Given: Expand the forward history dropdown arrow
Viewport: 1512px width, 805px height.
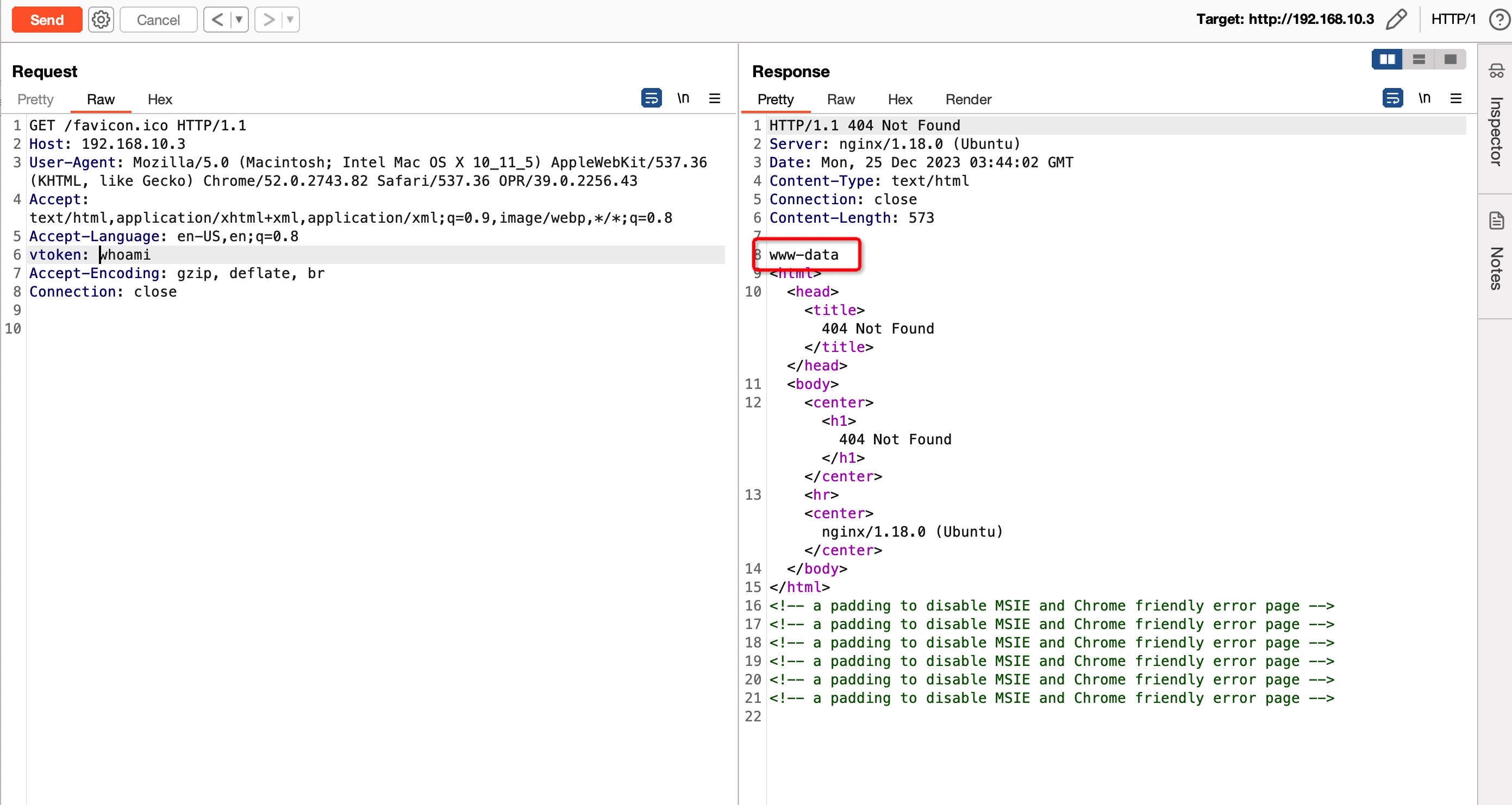Looking at the screenshot, I should (290, 20).
